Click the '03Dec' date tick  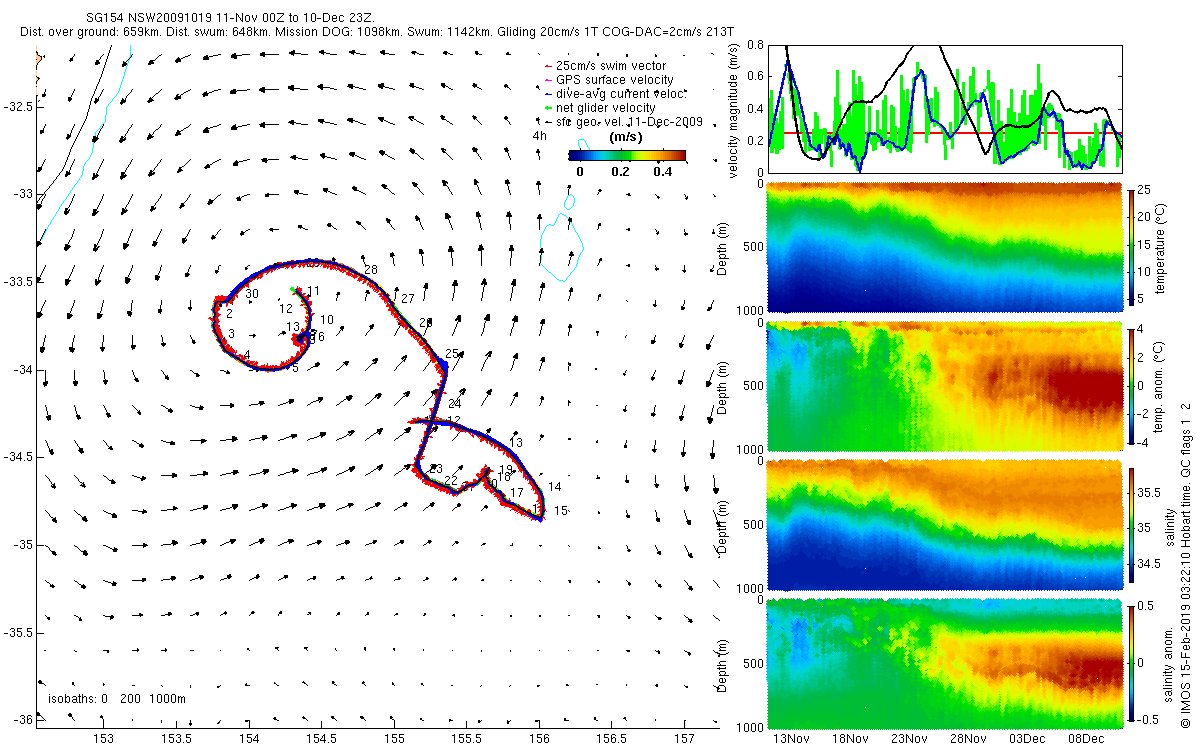coord(1027,739)
